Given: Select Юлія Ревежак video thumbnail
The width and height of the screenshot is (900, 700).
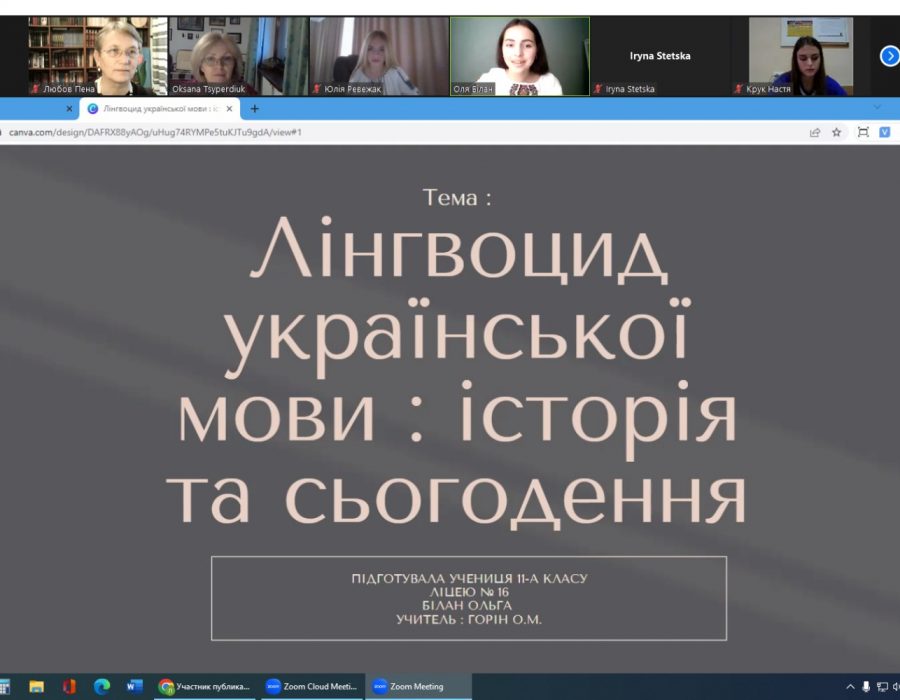Looking at the screenshot, I should (x=379, y=56).
